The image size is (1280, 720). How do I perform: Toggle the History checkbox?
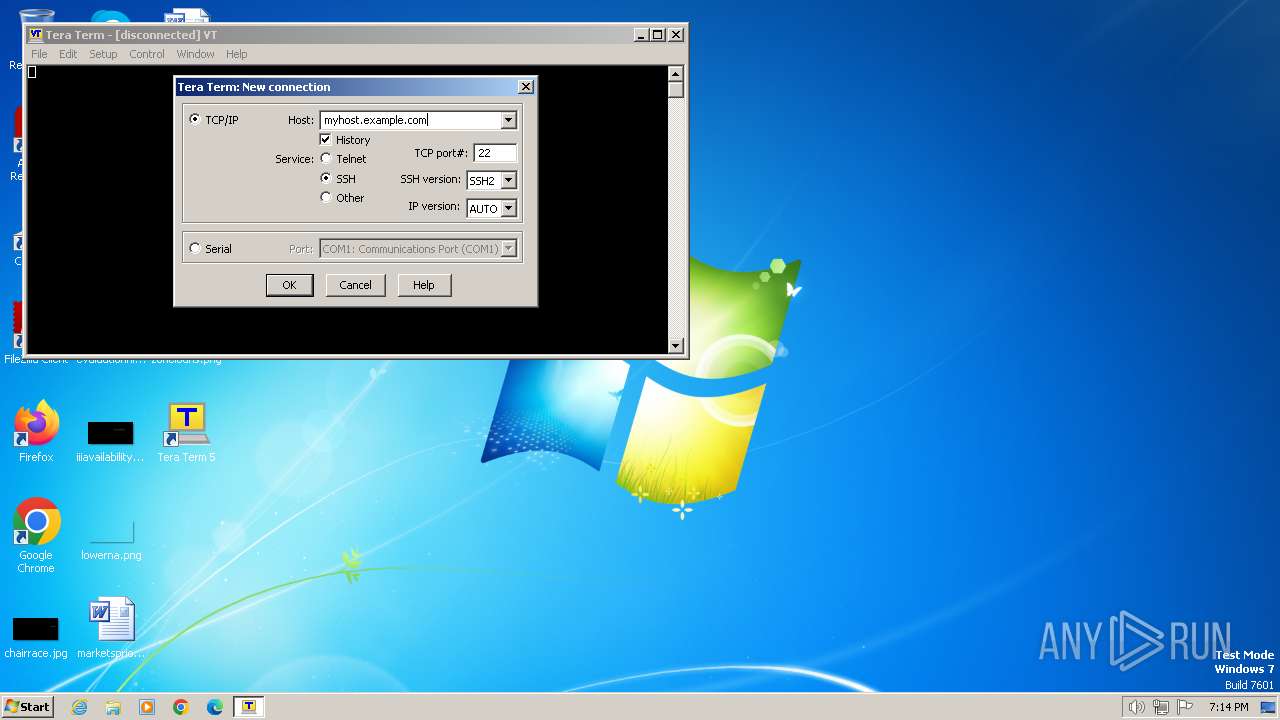325,139
